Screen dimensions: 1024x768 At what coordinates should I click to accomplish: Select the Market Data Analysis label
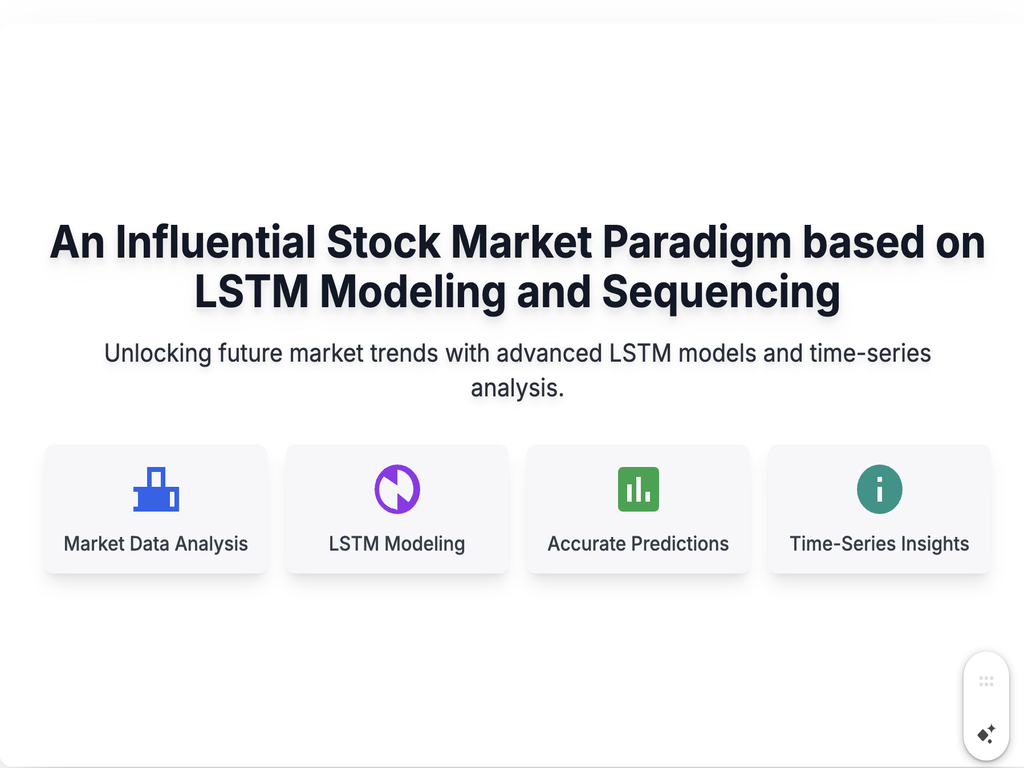[156, 544]
